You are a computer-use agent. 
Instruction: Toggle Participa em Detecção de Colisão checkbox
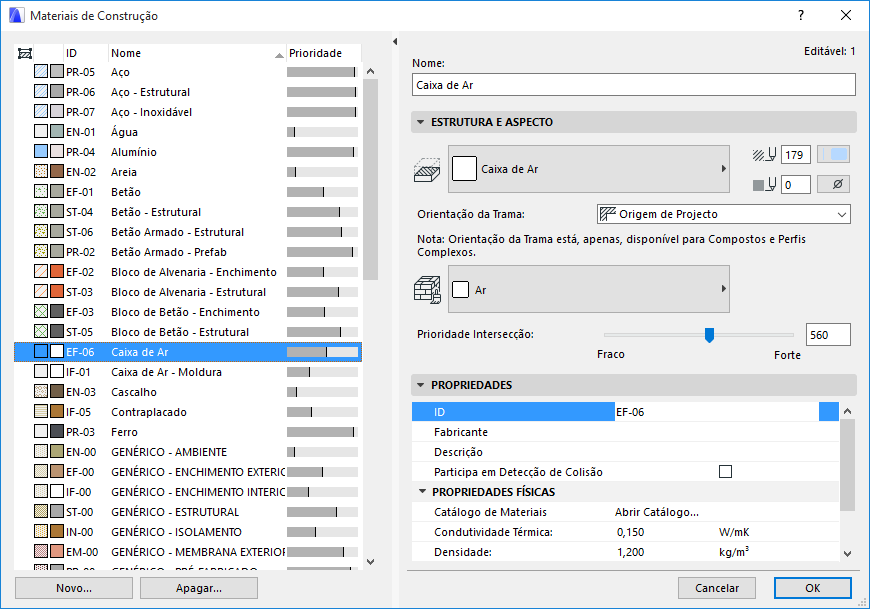(x=725, y=471)
